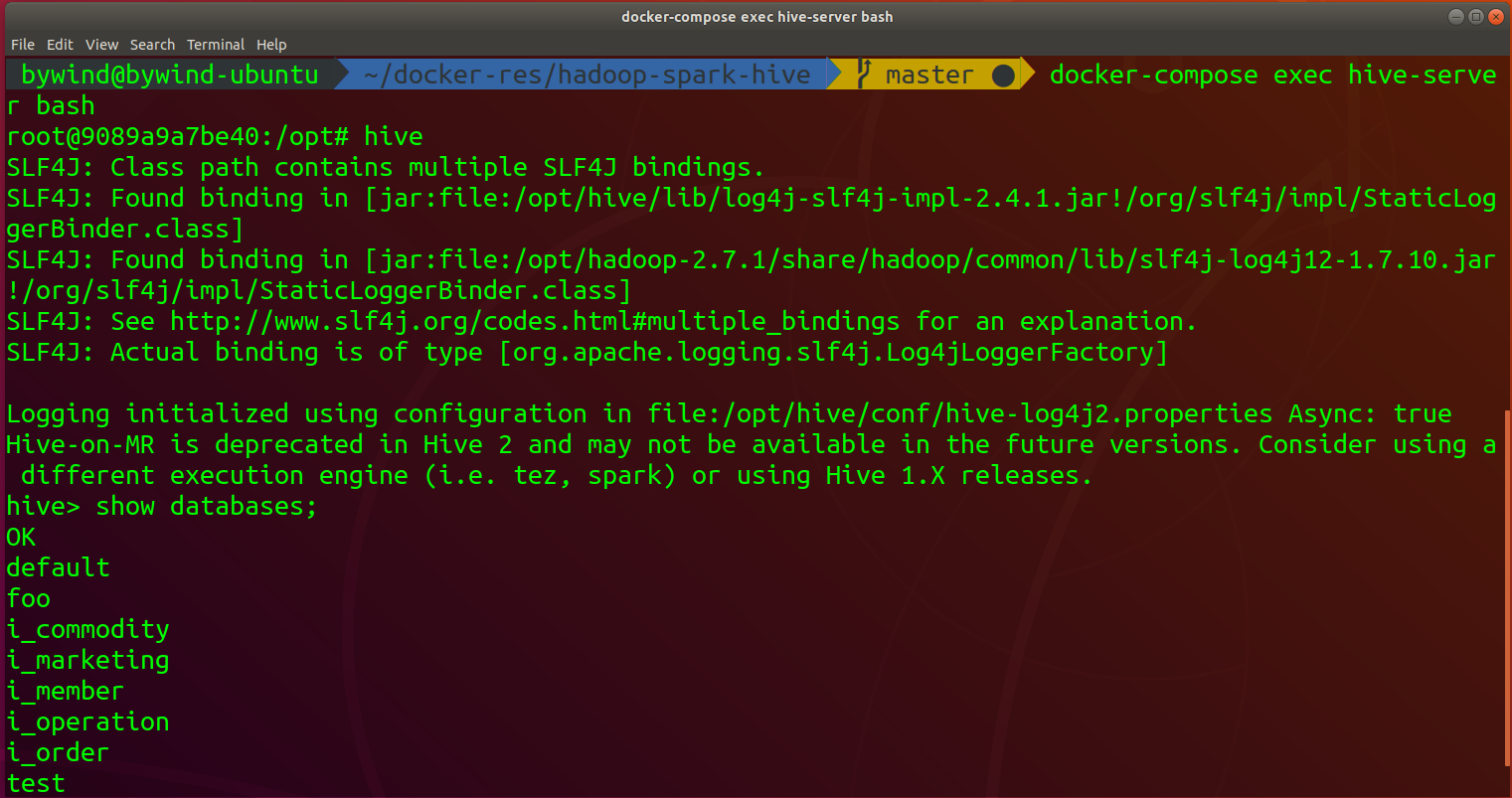Click 'org.apache.logging.slf4j.Log4jLoggerFactory' text
1512x798 pixels.
coord(833,352)
